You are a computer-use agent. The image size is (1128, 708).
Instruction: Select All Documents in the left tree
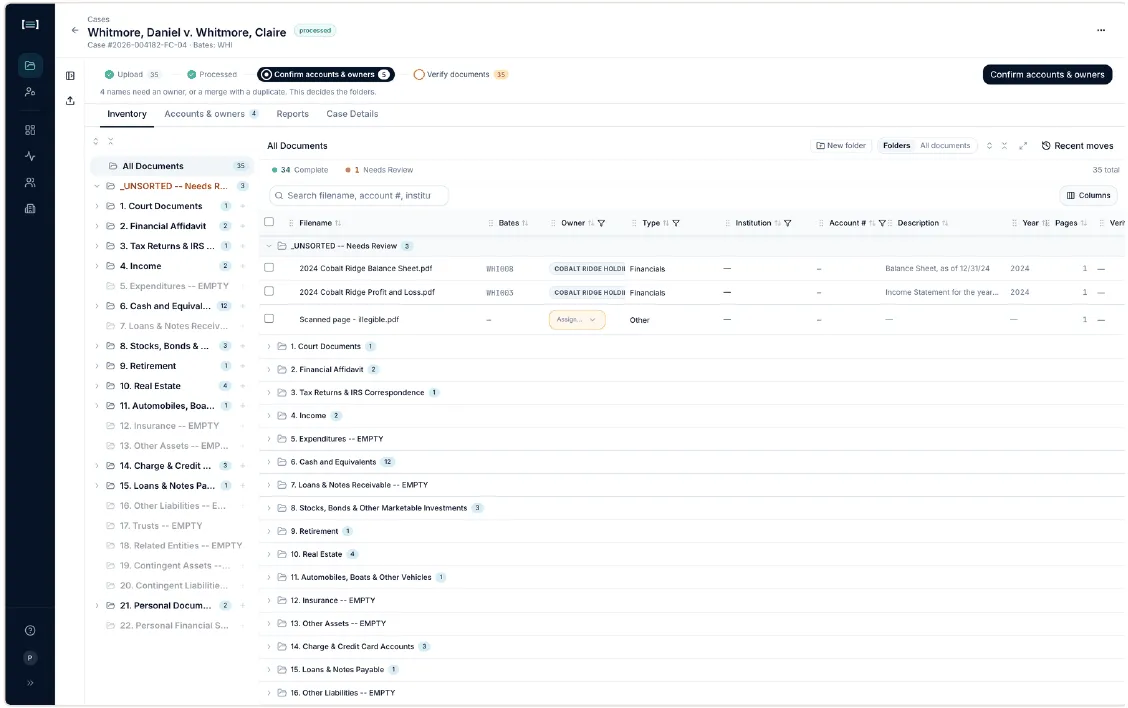click(171, 166)
